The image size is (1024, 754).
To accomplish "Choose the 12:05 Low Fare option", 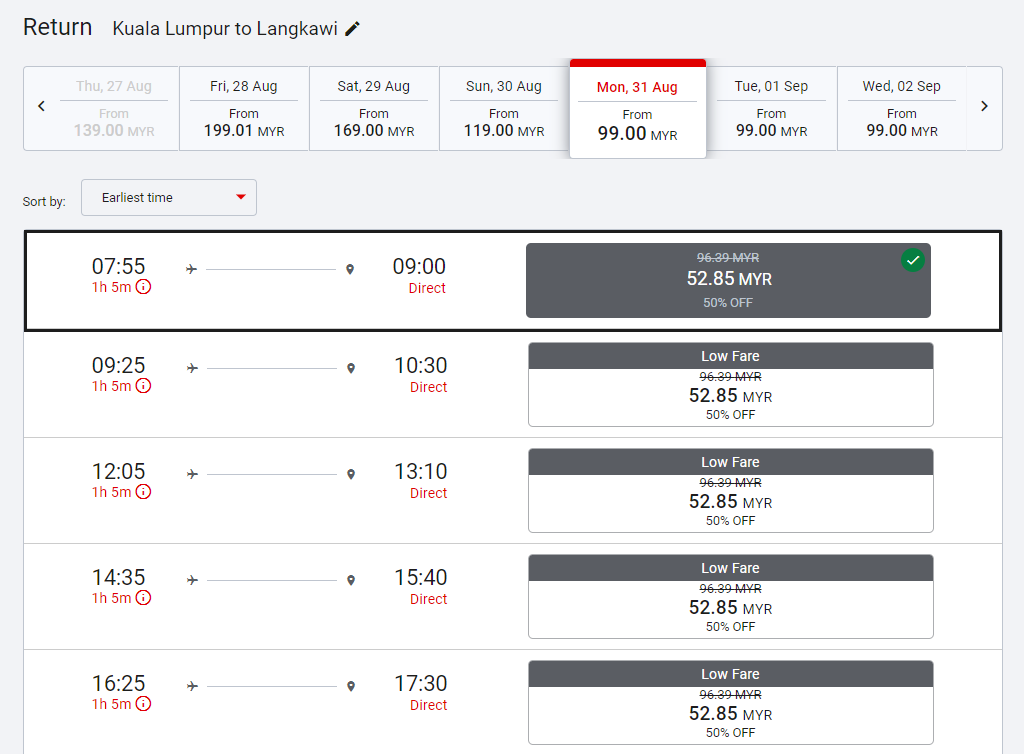I will click(x=730, y=491).
